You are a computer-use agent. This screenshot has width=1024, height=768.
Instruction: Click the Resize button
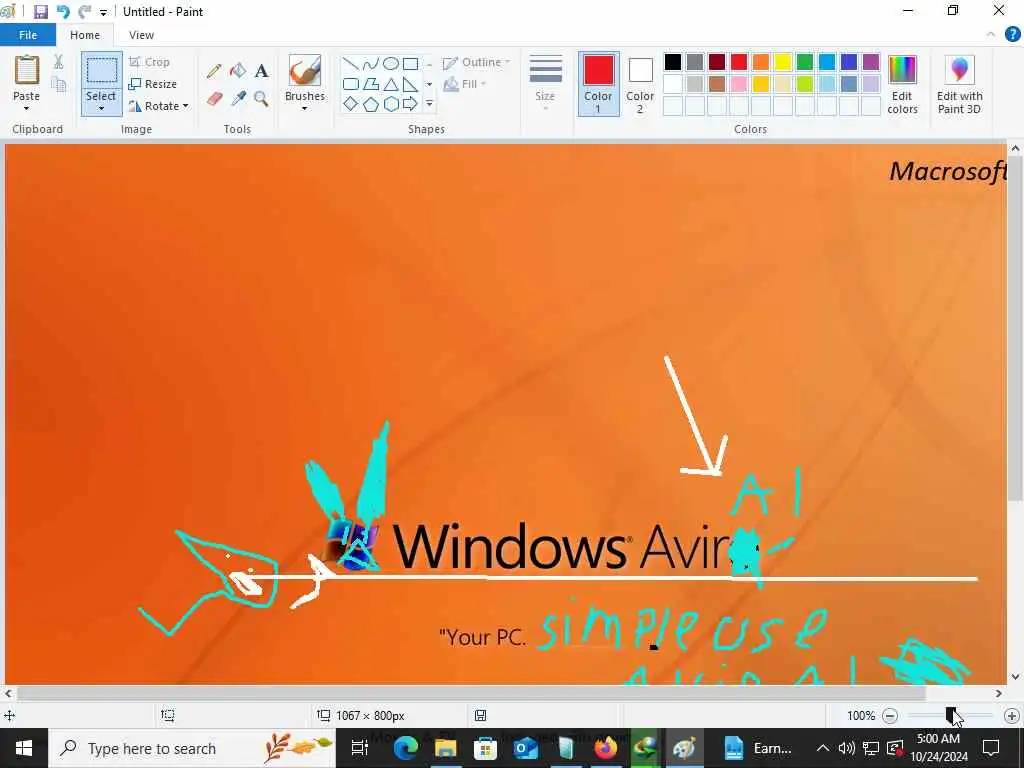[x=153, y=84]
